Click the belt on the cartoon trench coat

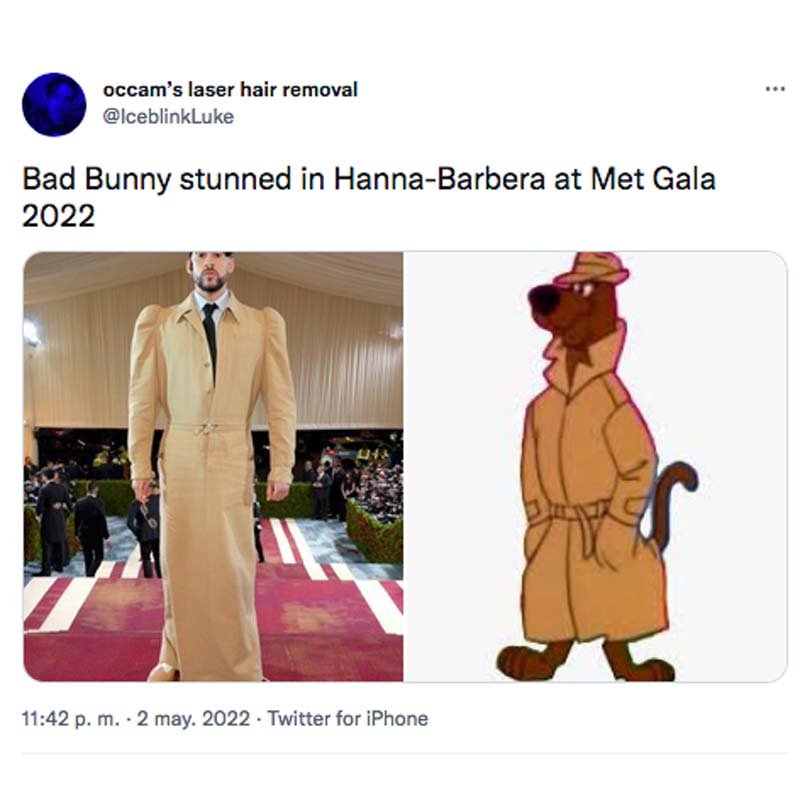(572, 512)
